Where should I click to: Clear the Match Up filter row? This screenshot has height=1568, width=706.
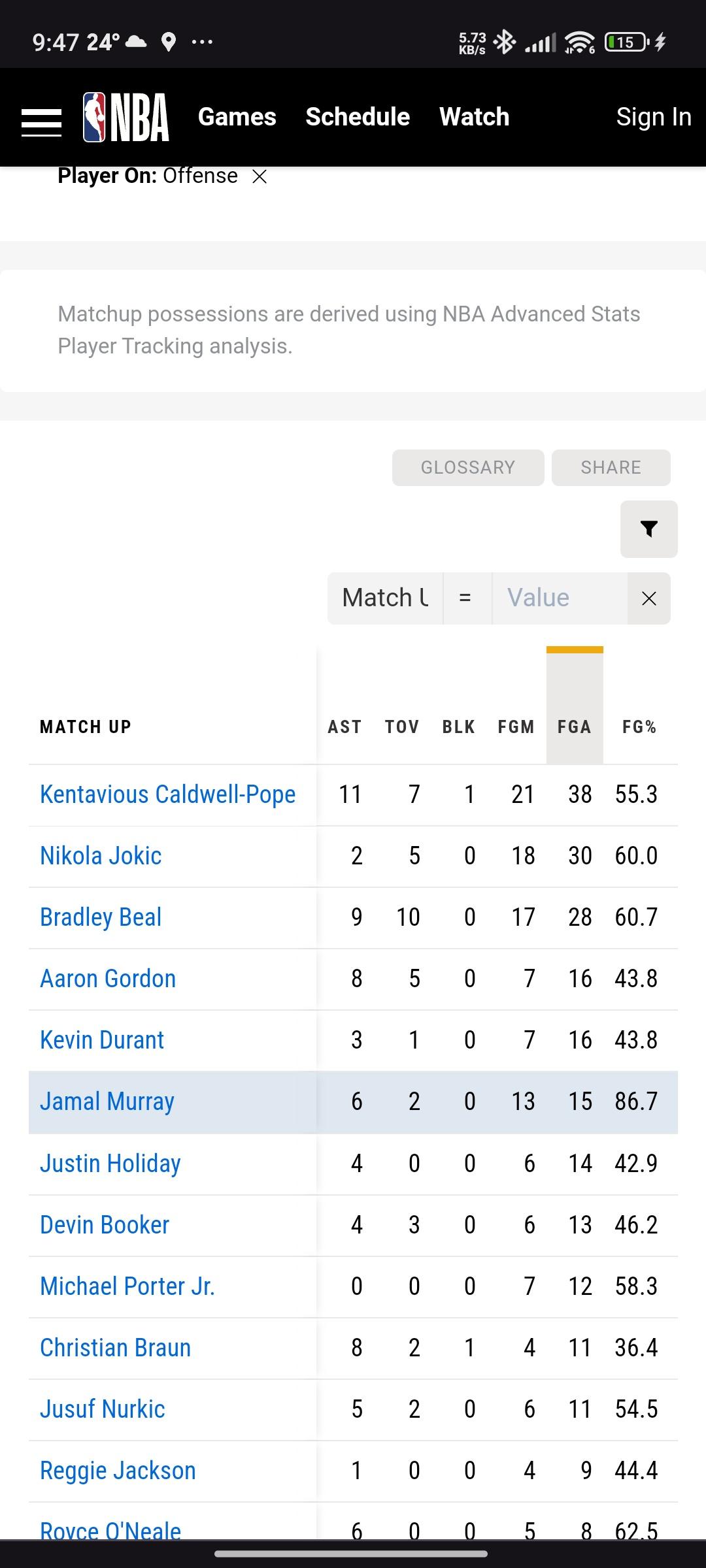pyautogui.click(x=648, y=598)
